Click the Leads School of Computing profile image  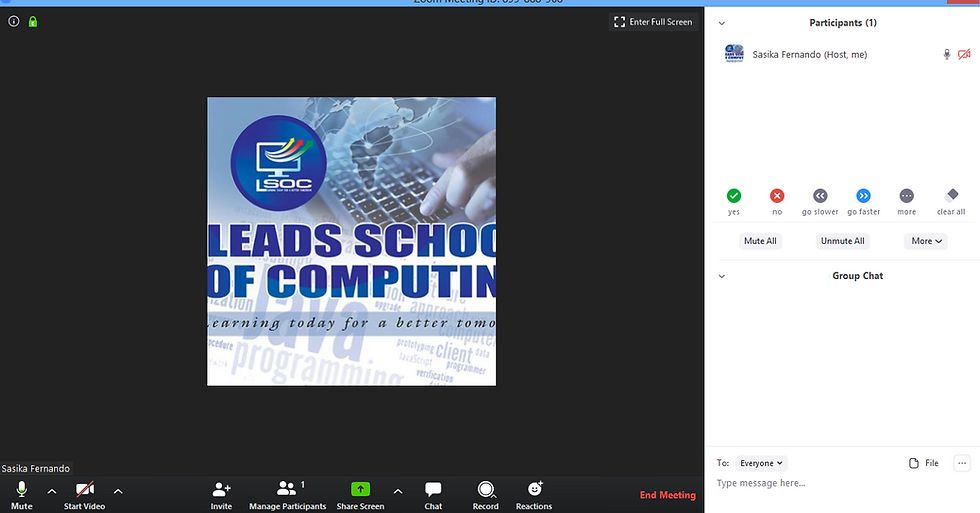coord(351,241)
